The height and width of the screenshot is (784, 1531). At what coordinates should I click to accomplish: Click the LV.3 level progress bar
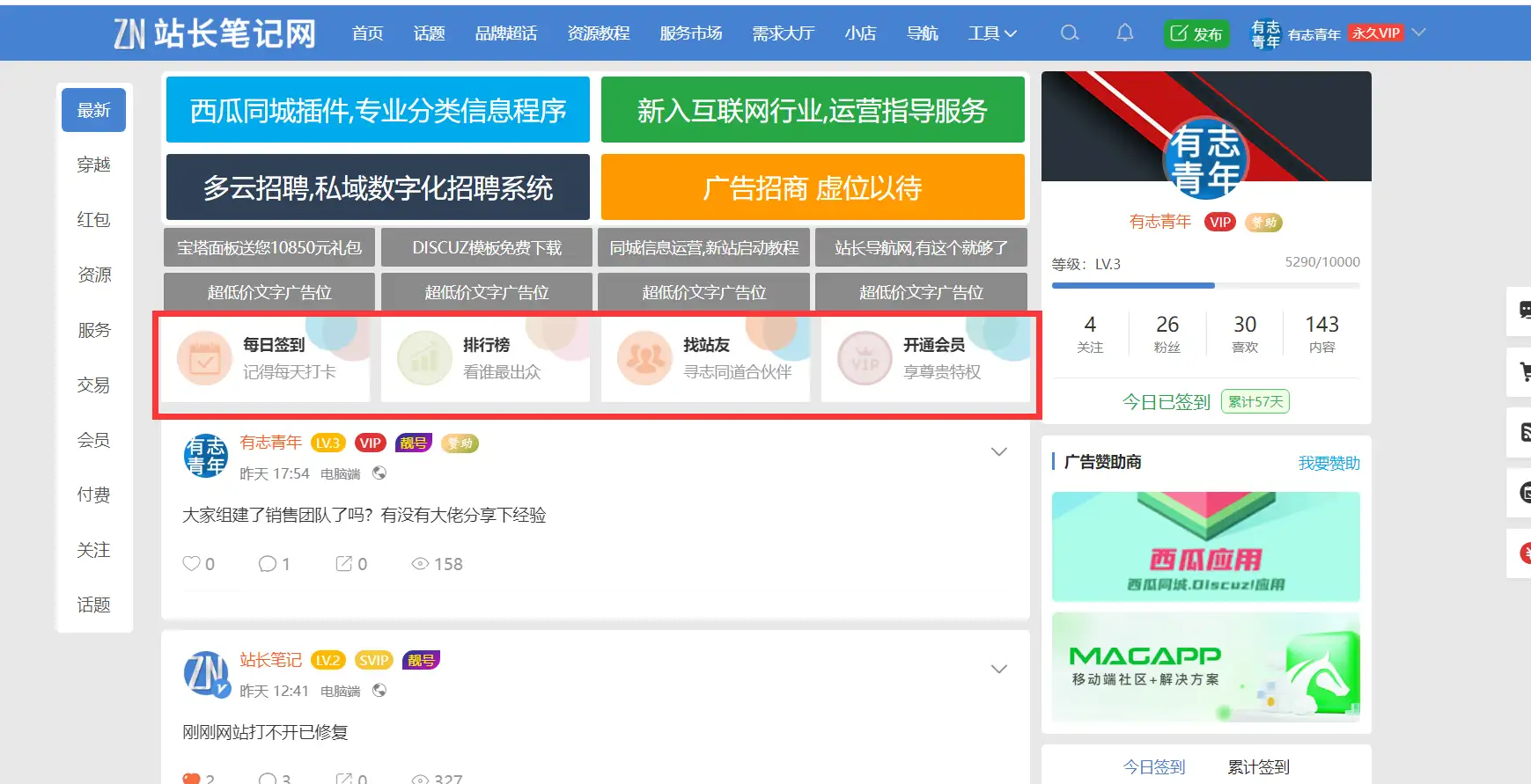coord(1205,285)
